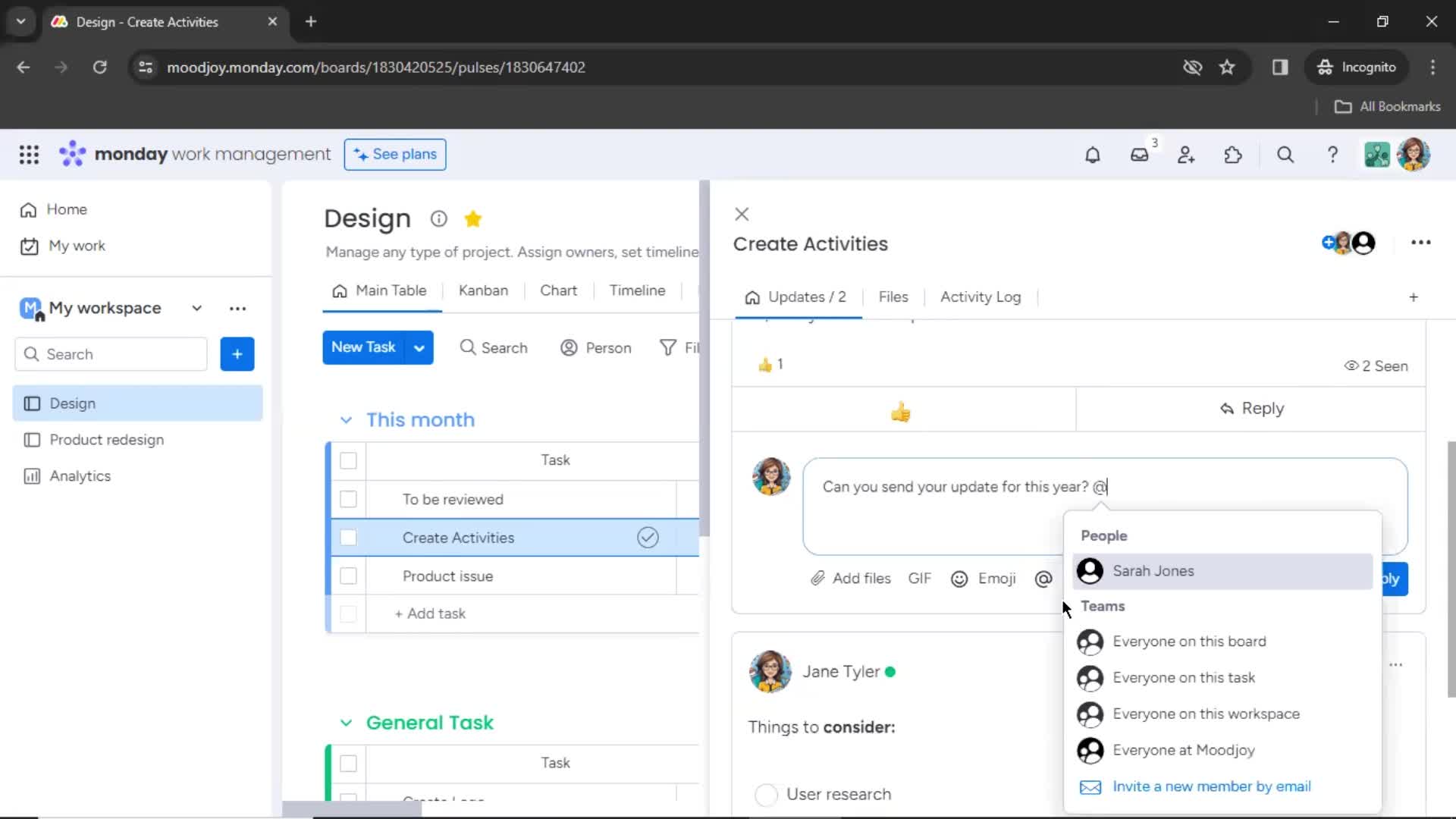The width and height of the screenshot is (1456, 819).
Task: Open the Files tab
Action: coord(893,297)
